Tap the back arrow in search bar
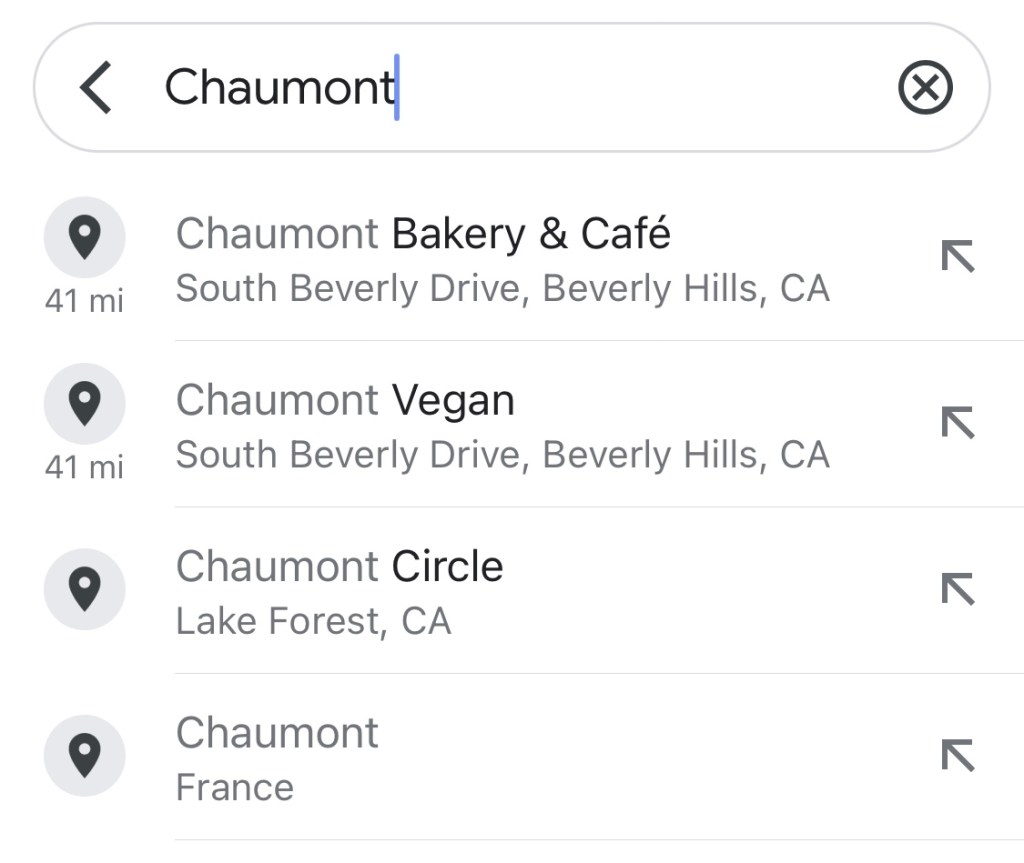 96,87
